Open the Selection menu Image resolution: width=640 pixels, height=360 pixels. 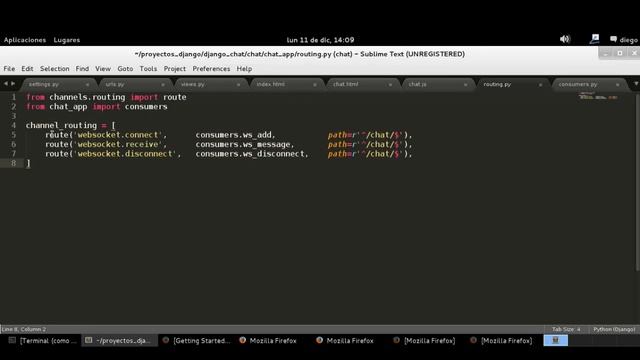(x=55, y=69)
